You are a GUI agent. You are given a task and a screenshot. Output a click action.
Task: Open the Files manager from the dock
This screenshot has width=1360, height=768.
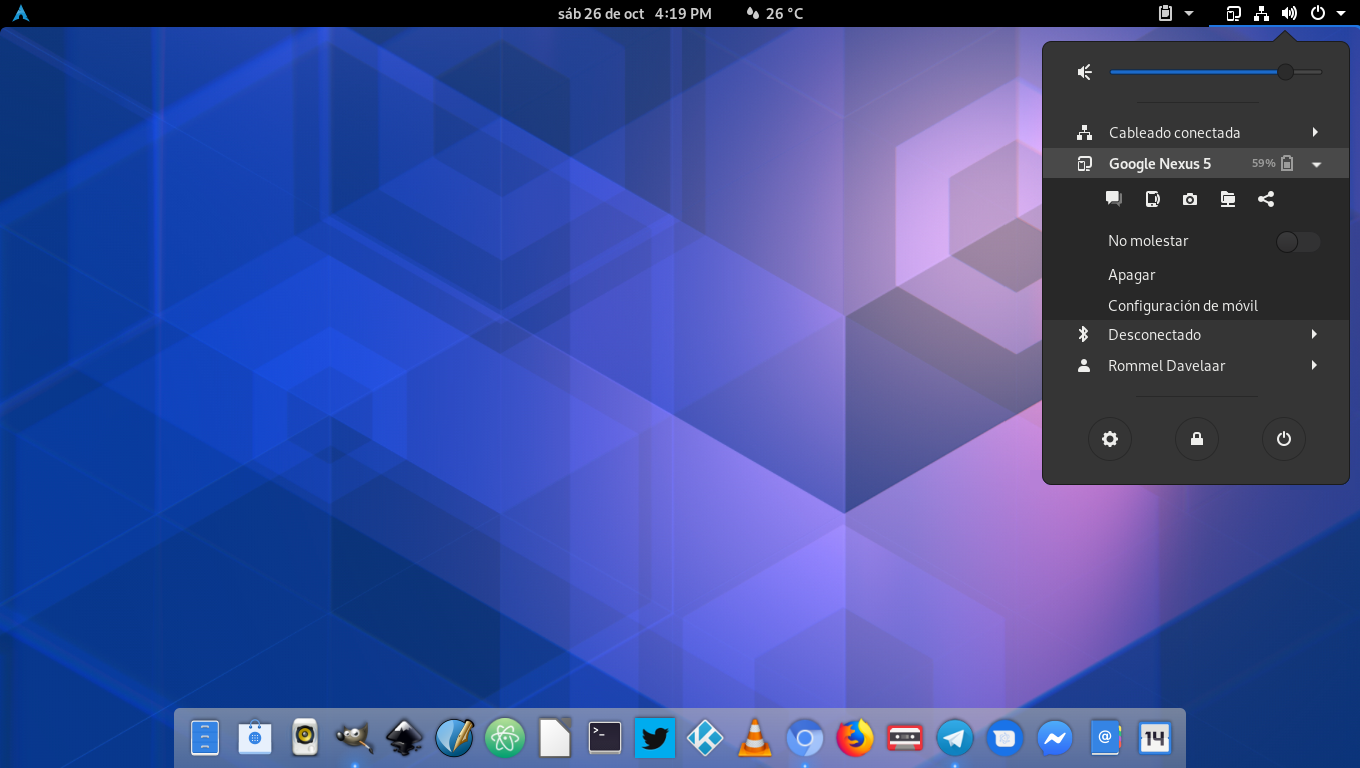[x=205, y=738]
